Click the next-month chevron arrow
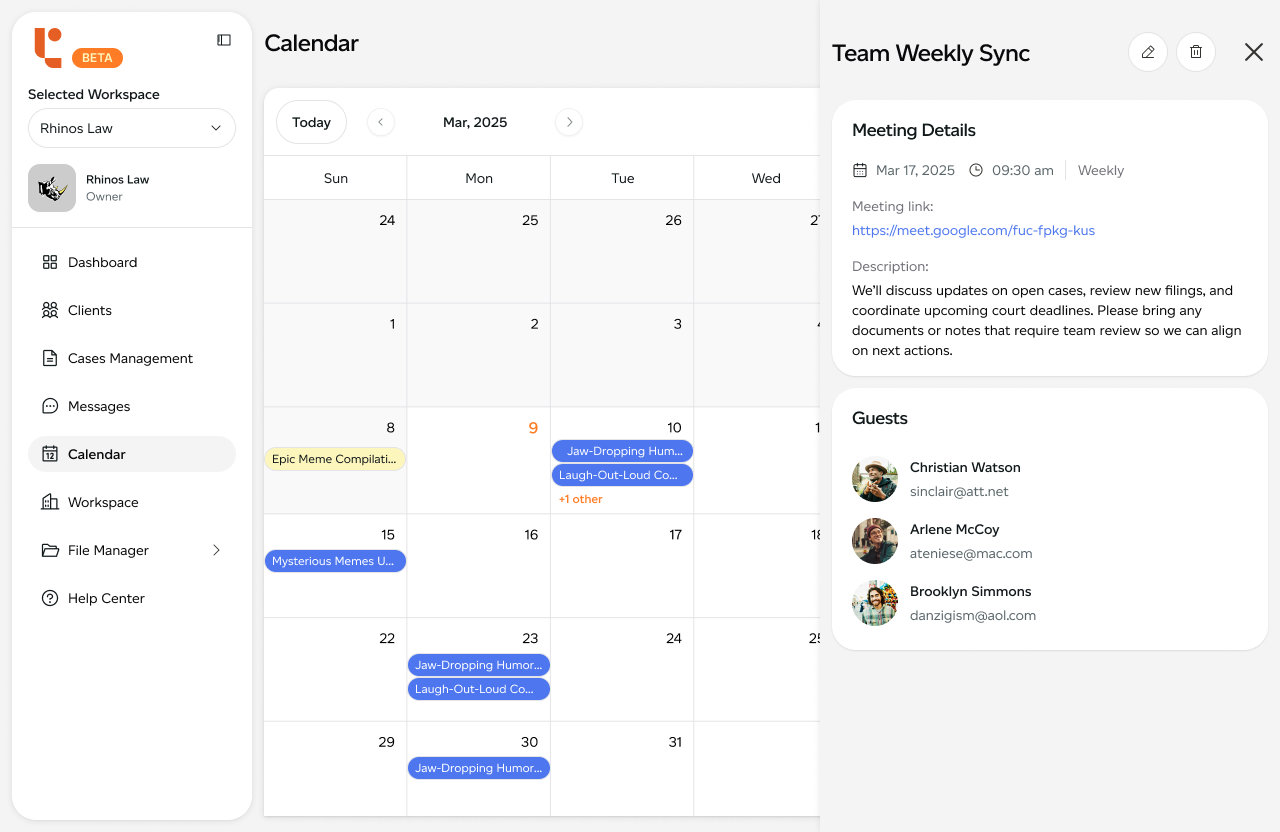The width and height of the screenshot is (1280, 832). click(568, 121)
